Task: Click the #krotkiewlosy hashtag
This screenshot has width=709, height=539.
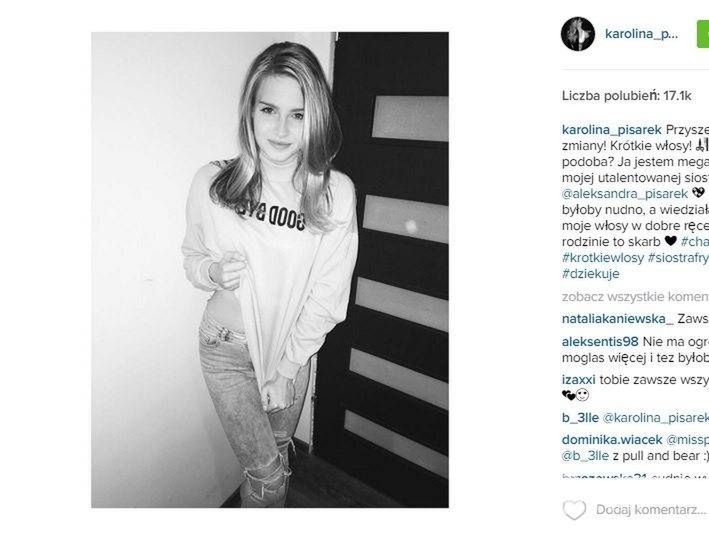Action: (x=603, y=258)
